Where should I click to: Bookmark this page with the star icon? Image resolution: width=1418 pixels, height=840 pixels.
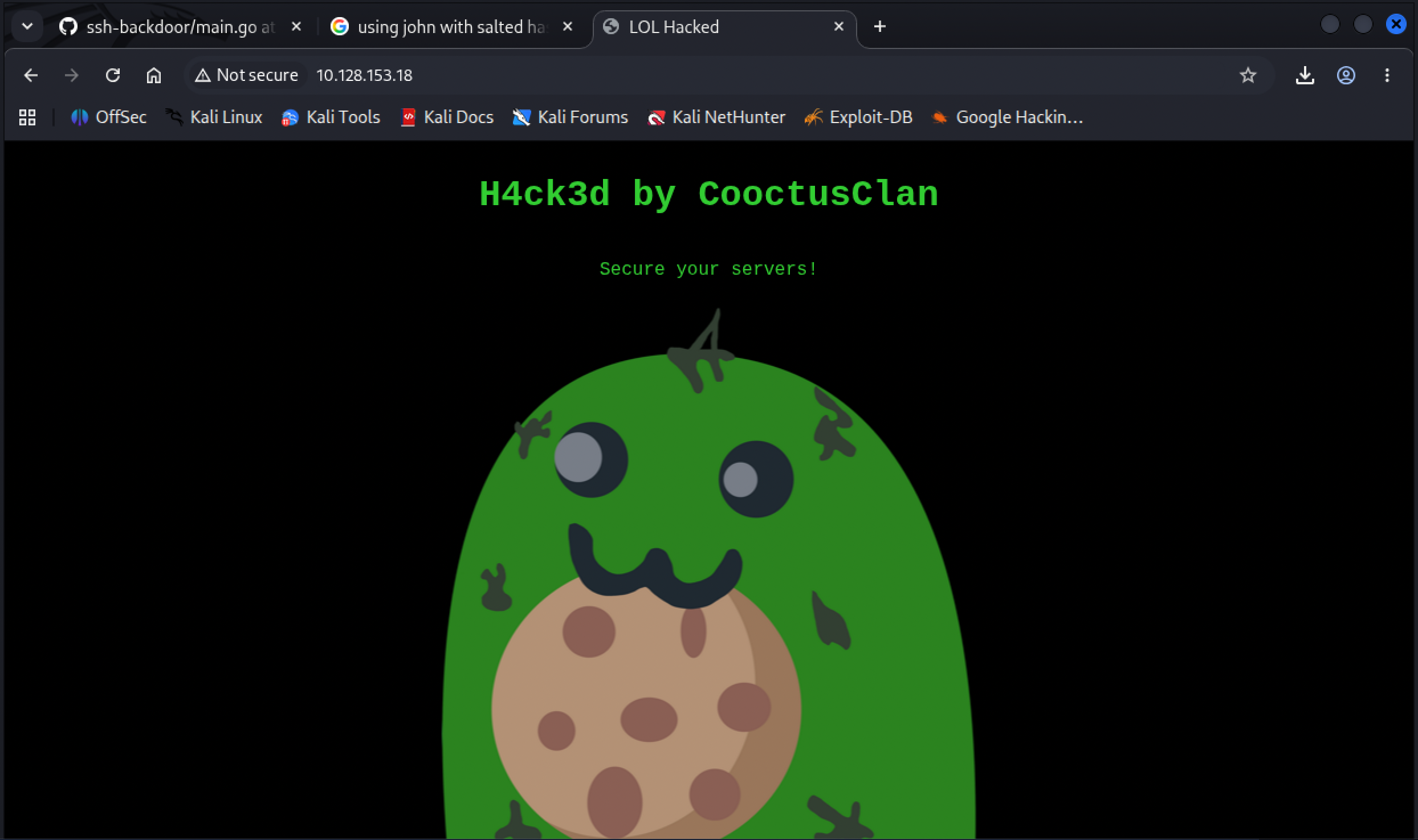click(x=1248, y=75)
